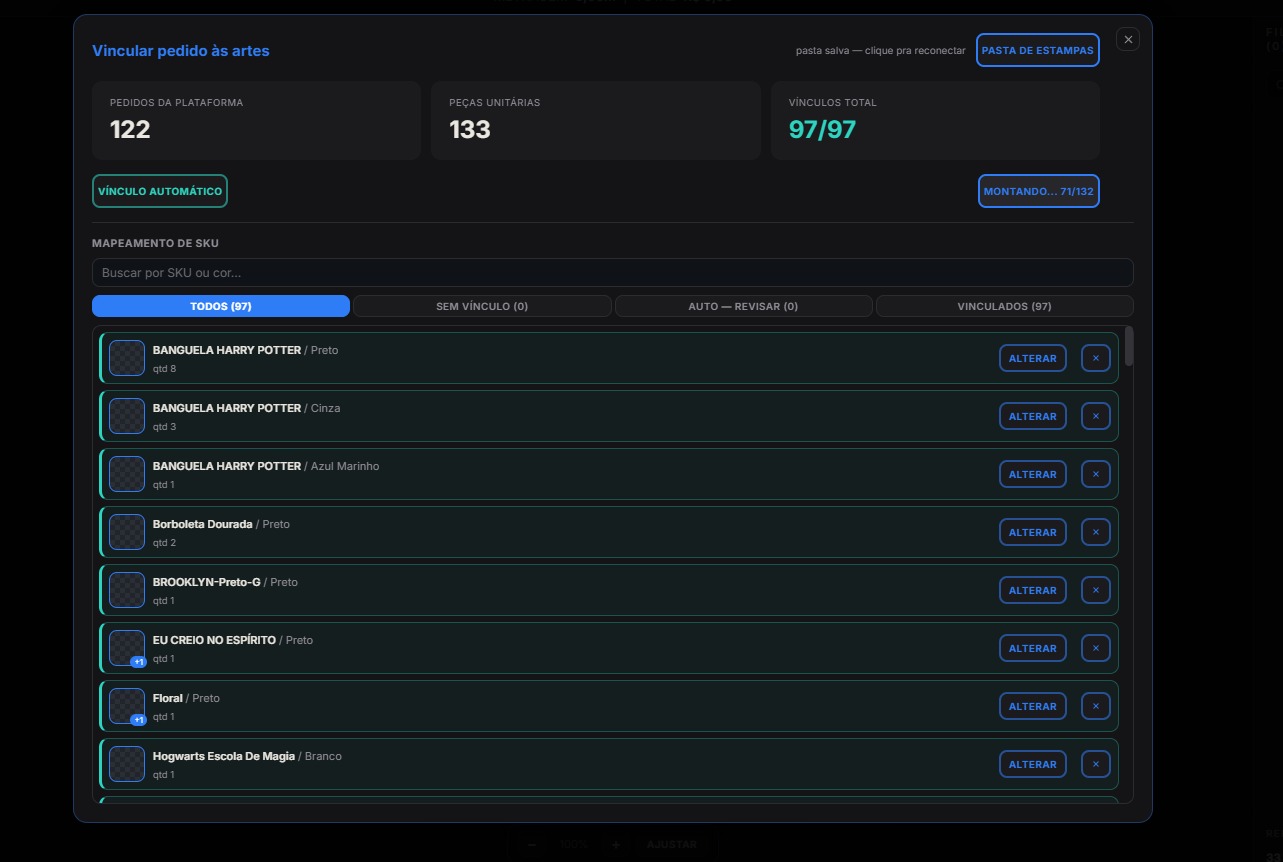The image size is (1283, 862).
Task: Click ALTERAR on EU CREIO NO ESPÍRITO row
Action: tap(1033, 648)
